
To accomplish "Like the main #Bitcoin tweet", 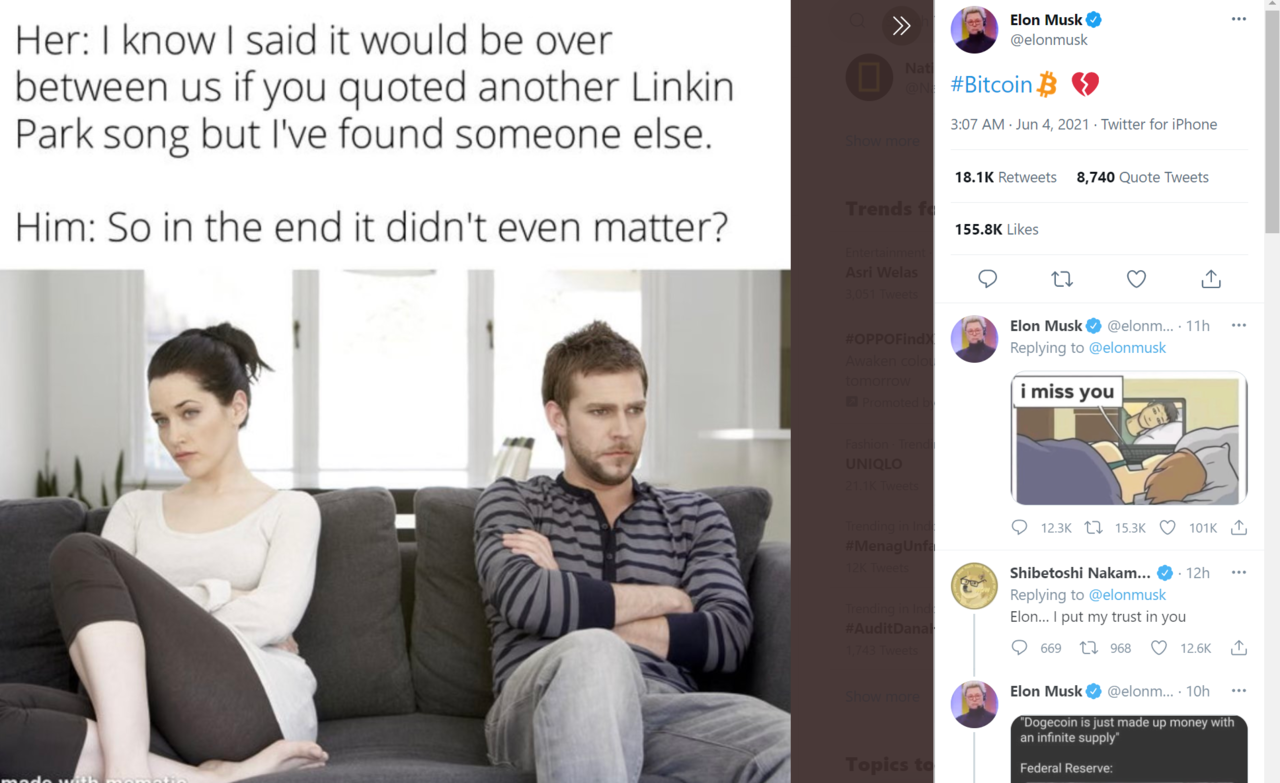I will coord(1136,279).
